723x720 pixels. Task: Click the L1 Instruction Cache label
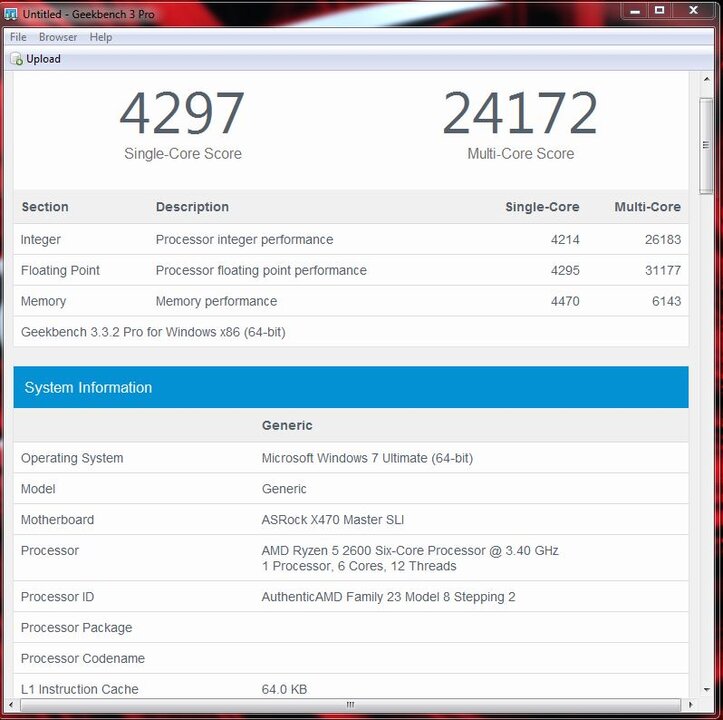pyautogui.click(x=79, y=689)
